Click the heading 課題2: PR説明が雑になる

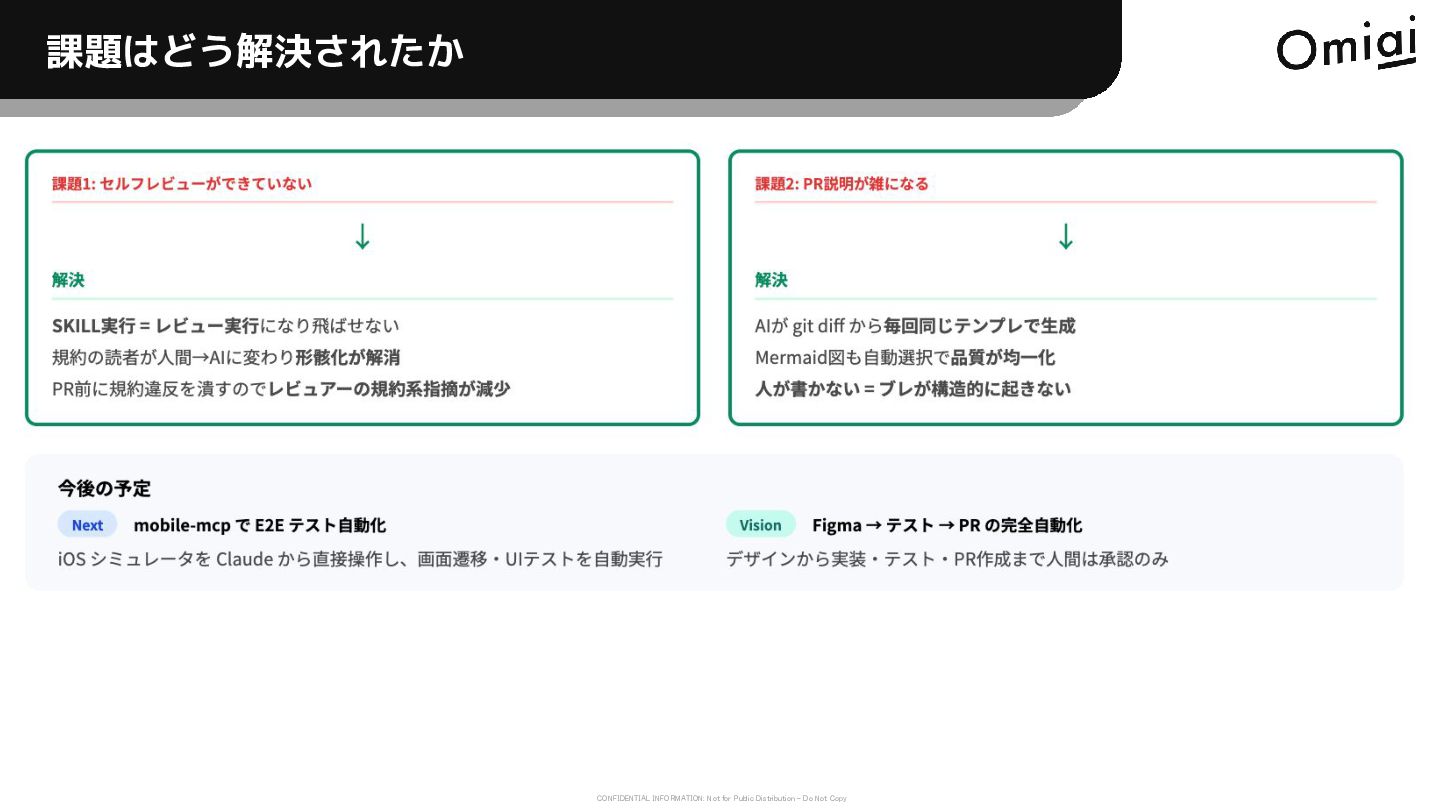(842, 183)
